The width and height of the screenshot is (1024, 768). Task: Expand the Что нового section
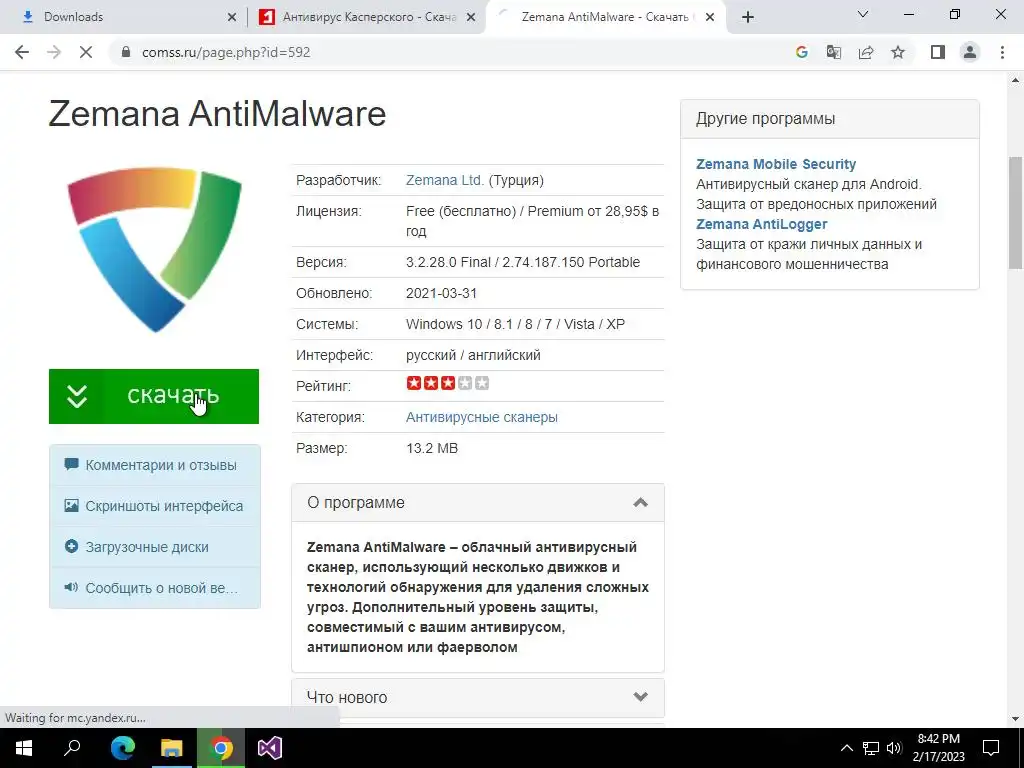click(478, 697)
